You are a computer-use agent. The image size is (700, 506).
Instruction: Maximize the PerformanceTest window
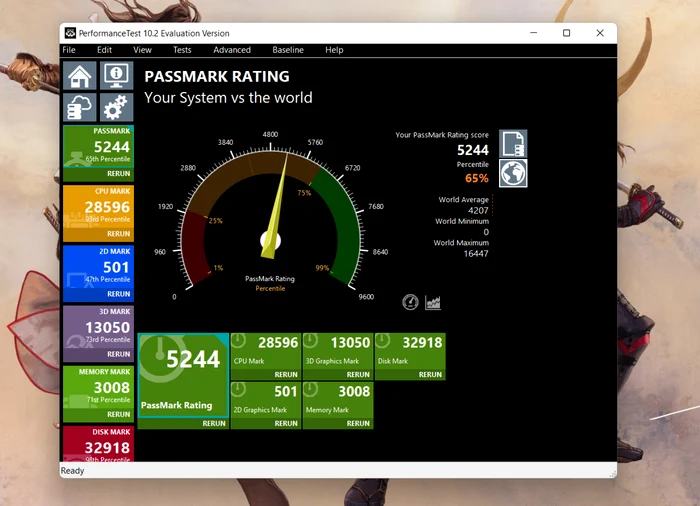coord(567,33)
